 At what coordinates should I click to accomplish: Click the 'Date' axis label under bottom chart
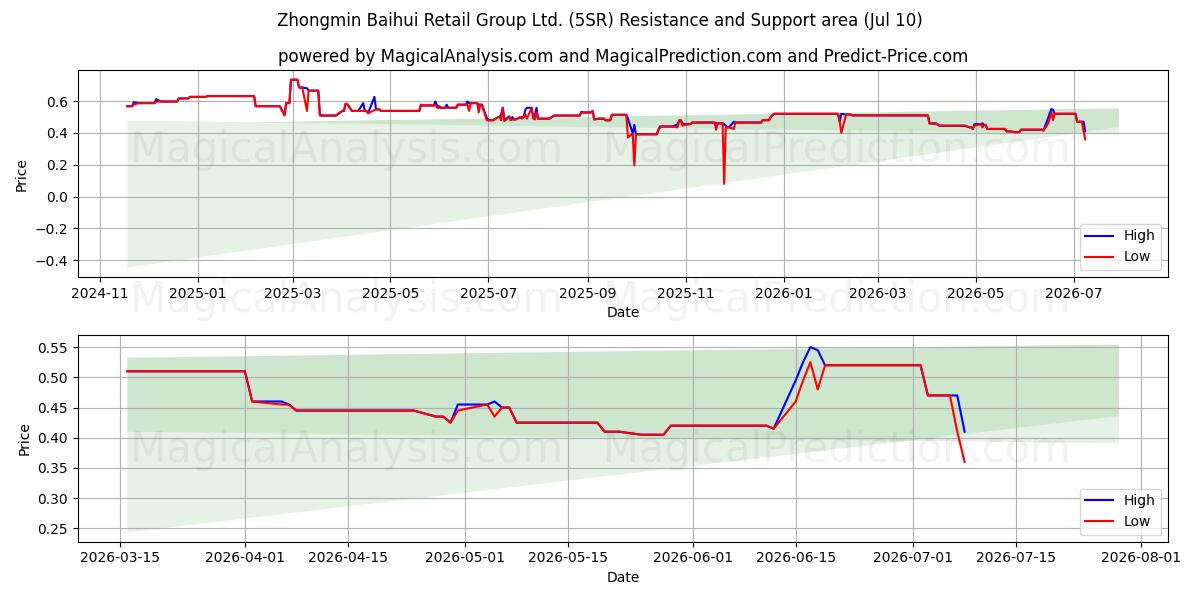point(622,577)
